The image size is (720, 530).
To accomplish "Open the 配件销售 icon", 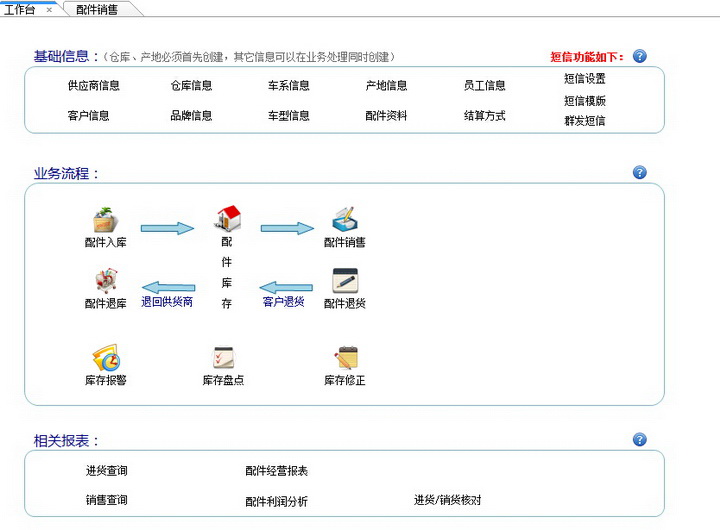I will [345, 219].
